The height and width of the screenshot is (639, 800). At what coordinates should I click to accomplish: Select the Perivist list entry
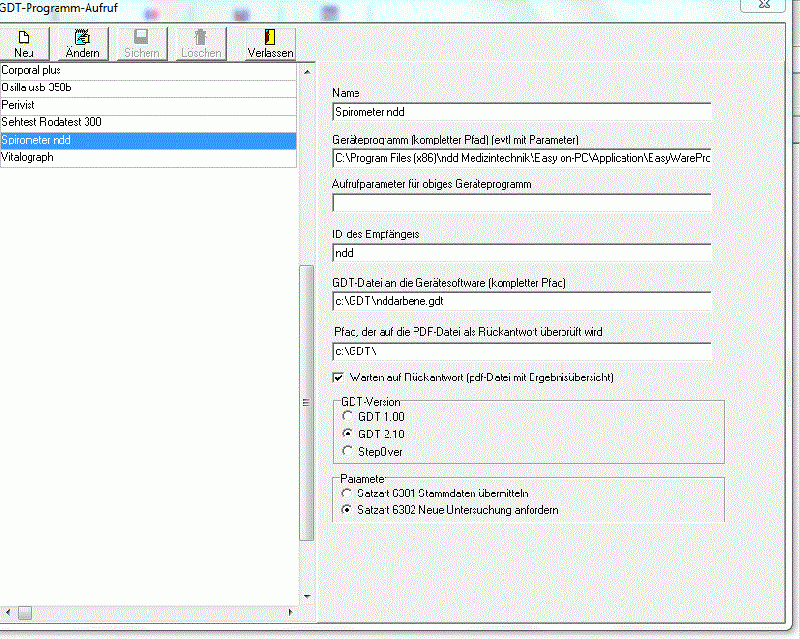tap(148, 105)
